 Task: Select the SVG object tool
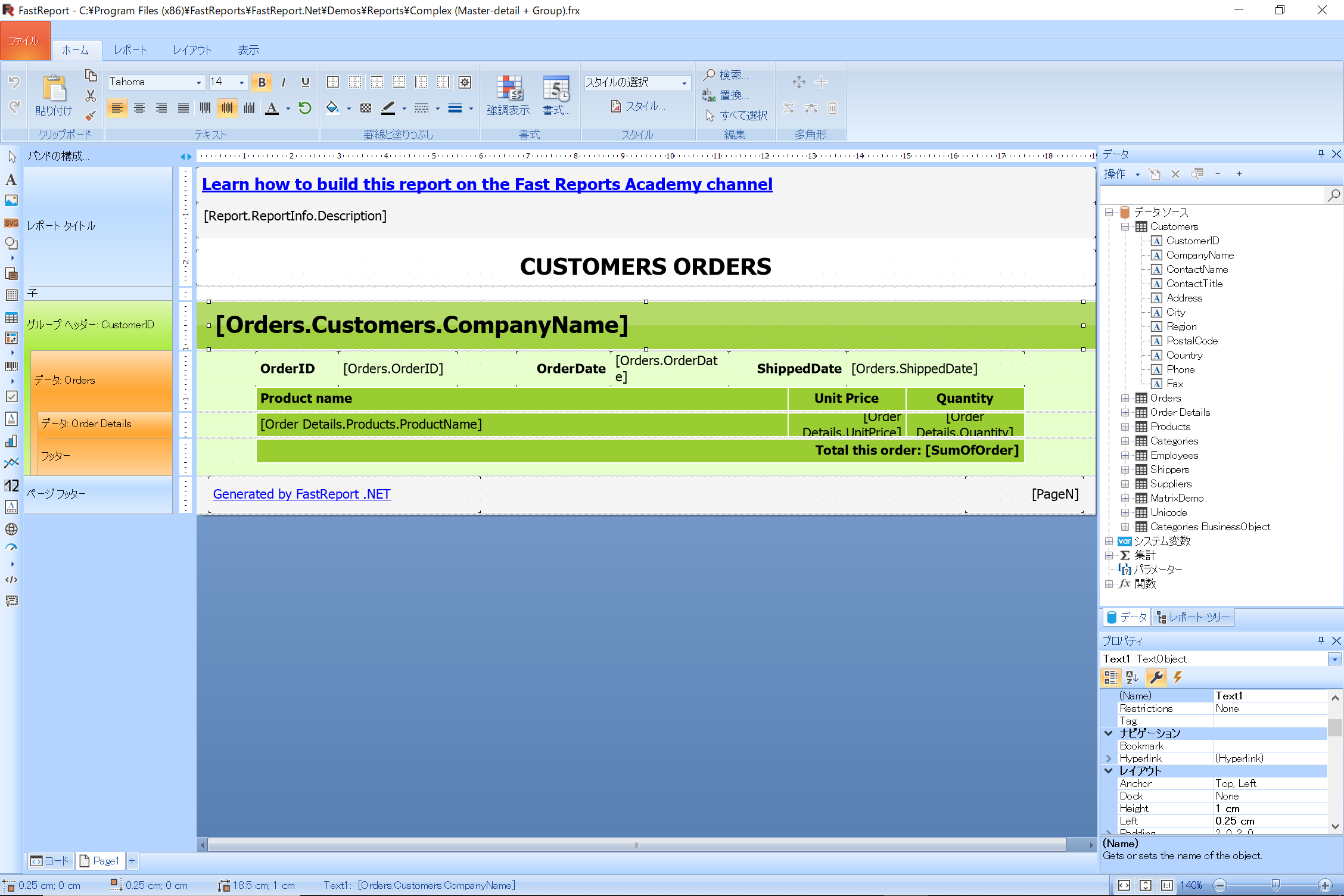[x=11, y=223]
